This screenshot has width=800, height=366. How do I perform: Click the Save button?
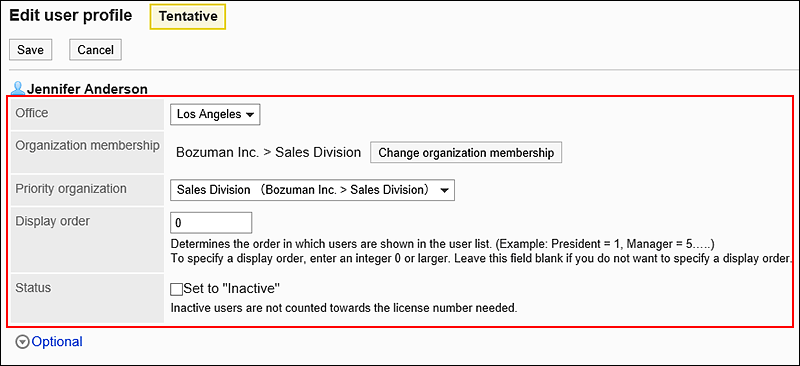click(x=31, y=50)
